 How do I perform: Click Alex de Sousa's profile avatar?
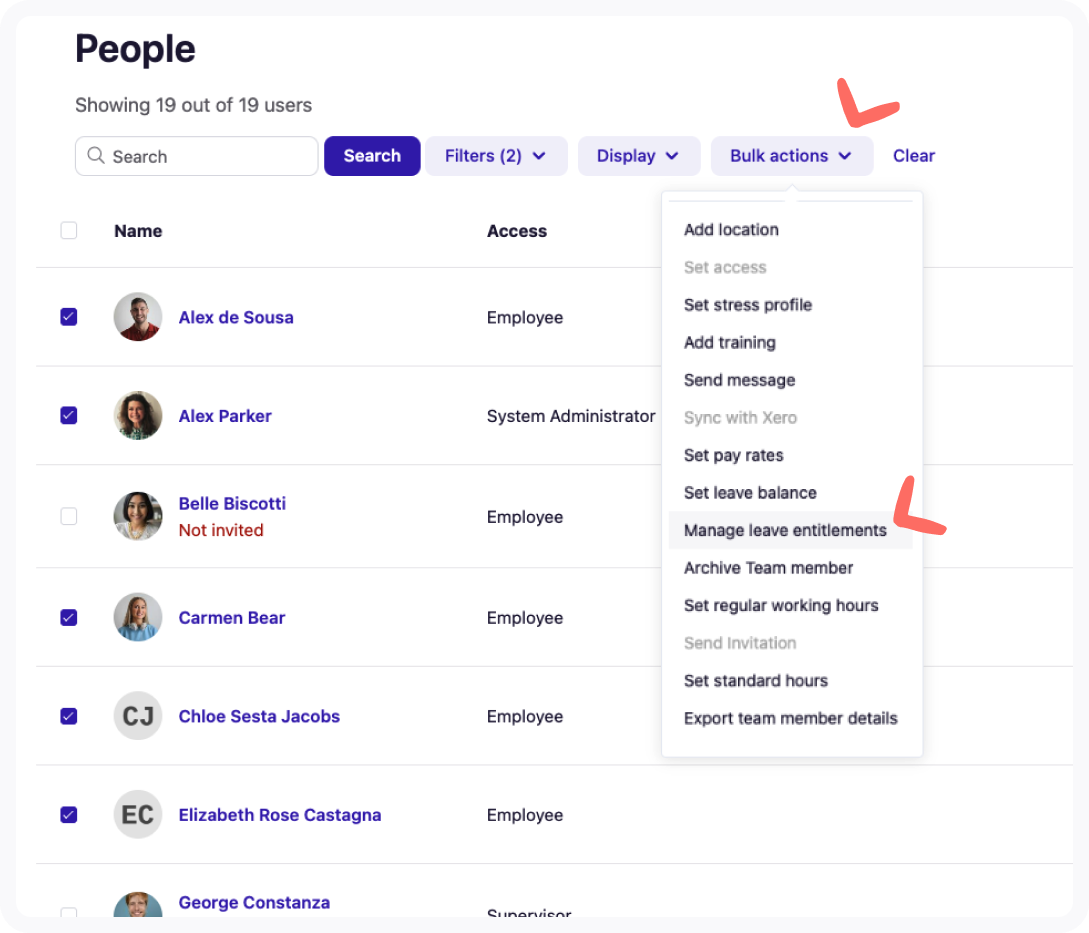pos(138,317)
